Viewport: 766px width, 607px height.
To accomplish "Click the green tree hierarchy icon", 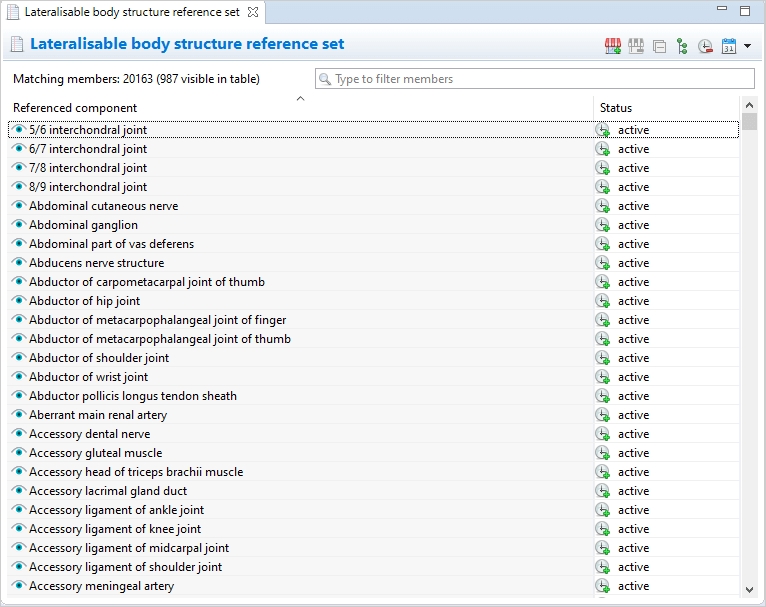I will 682,46.
